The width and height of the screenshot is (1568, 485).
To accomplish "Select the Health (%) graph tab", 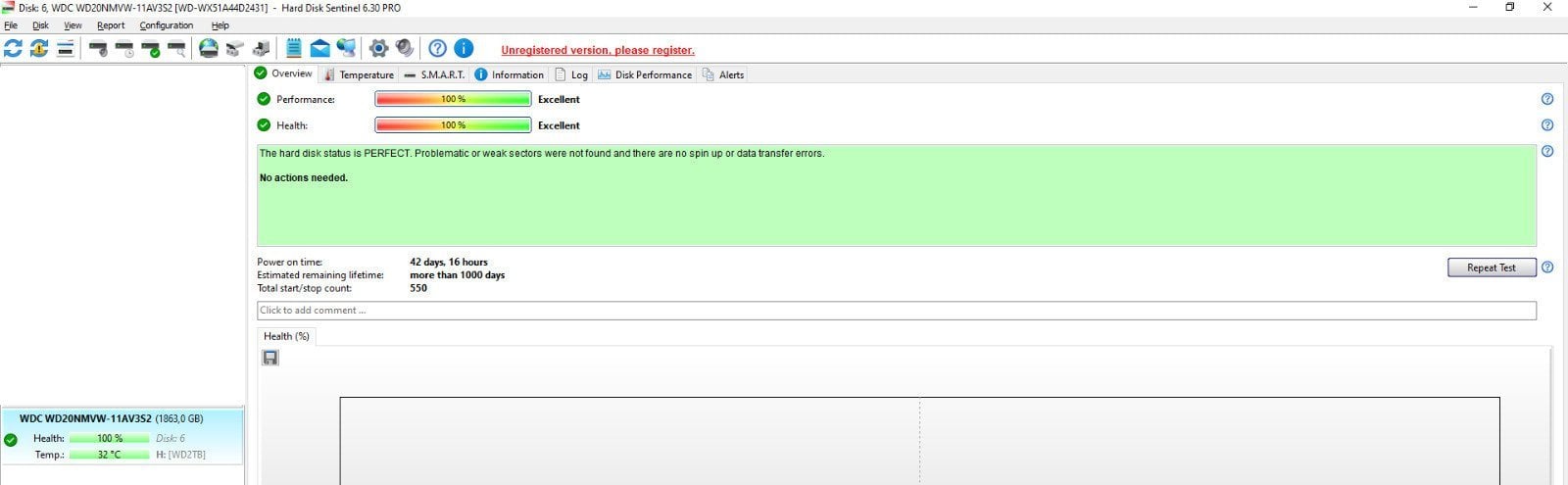I will pos(286,336).
